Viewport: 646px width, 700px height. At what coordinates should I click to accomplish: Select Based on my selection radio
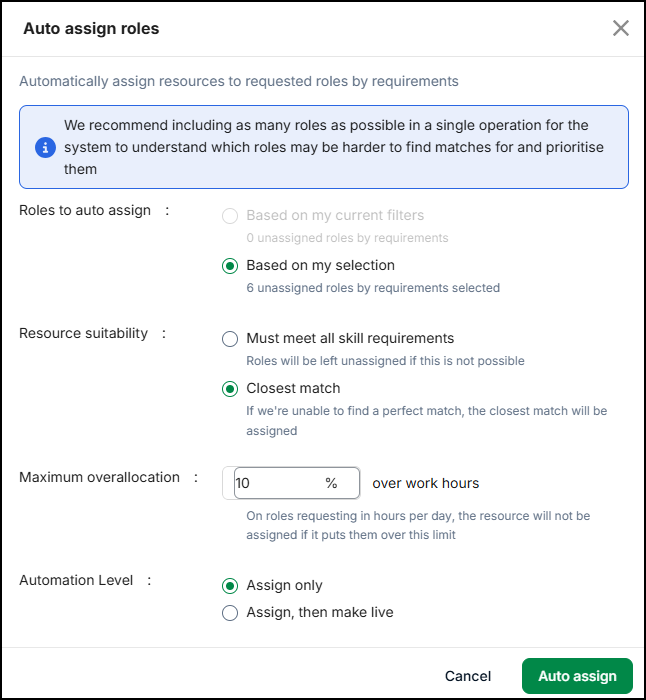click(x=230, y=266)
